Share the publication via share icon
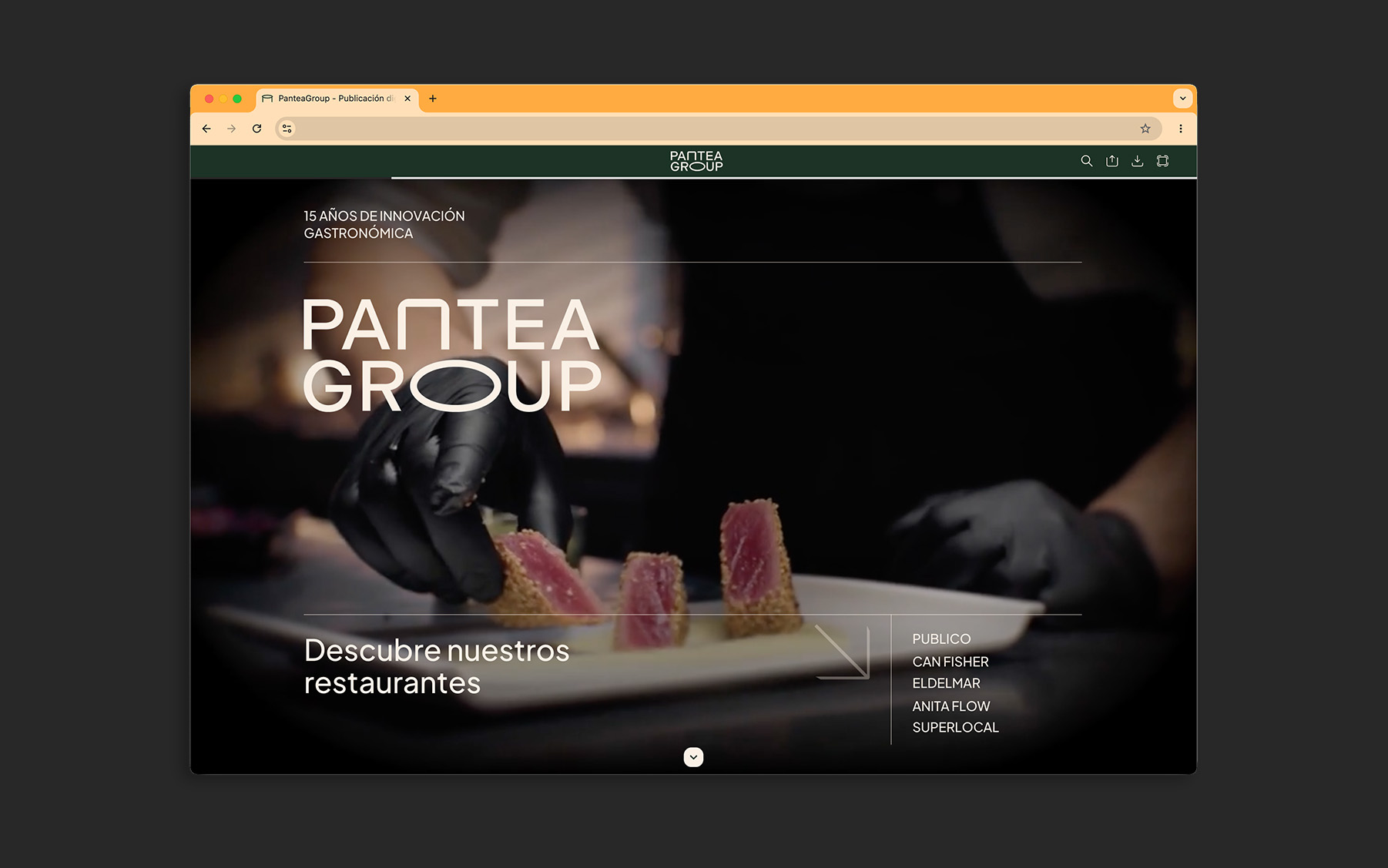Viewport: 1388px width, 868px height. (x=1112, y=161)
